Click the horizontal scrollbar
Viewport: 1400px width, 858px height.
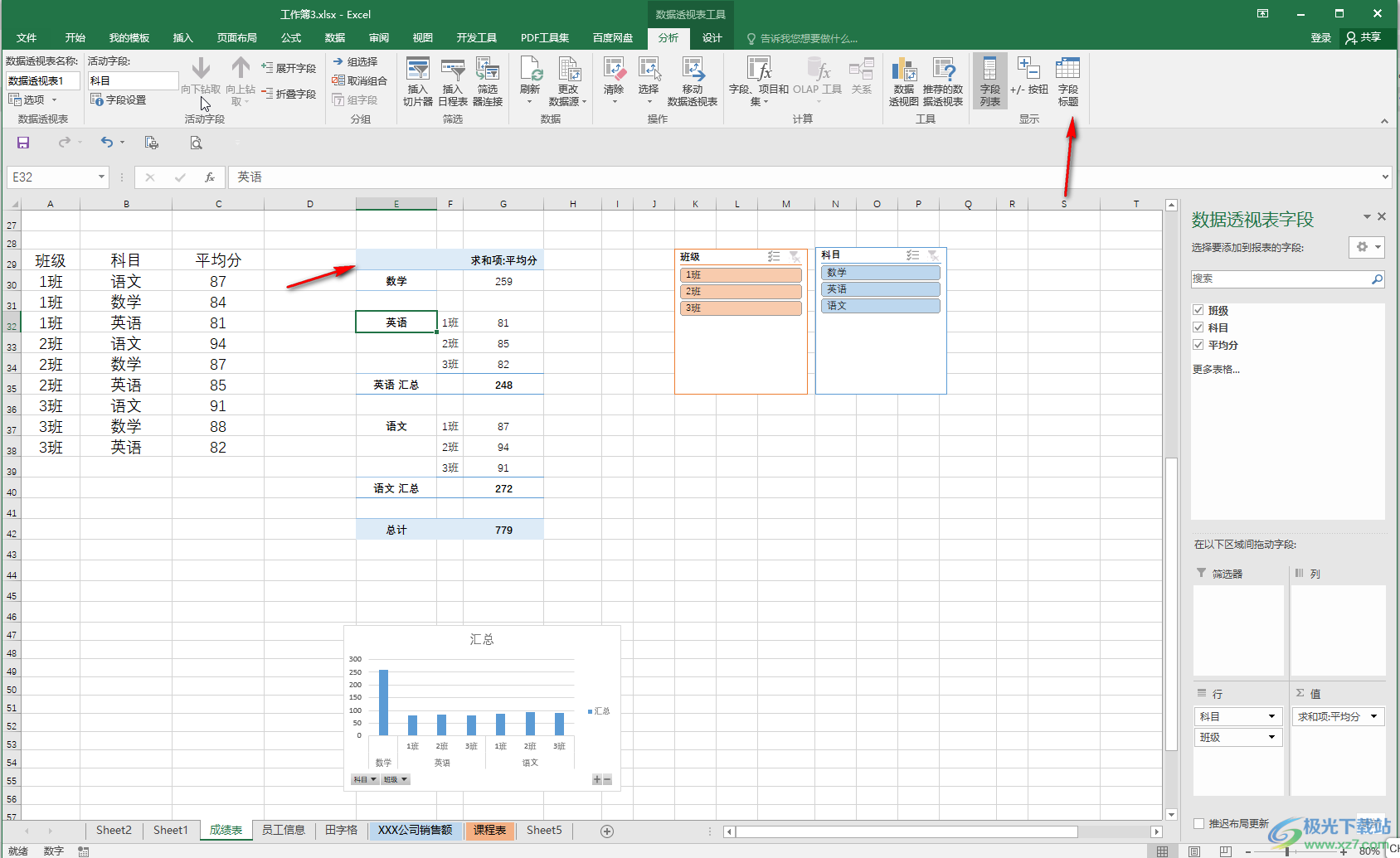click(906, 831)
